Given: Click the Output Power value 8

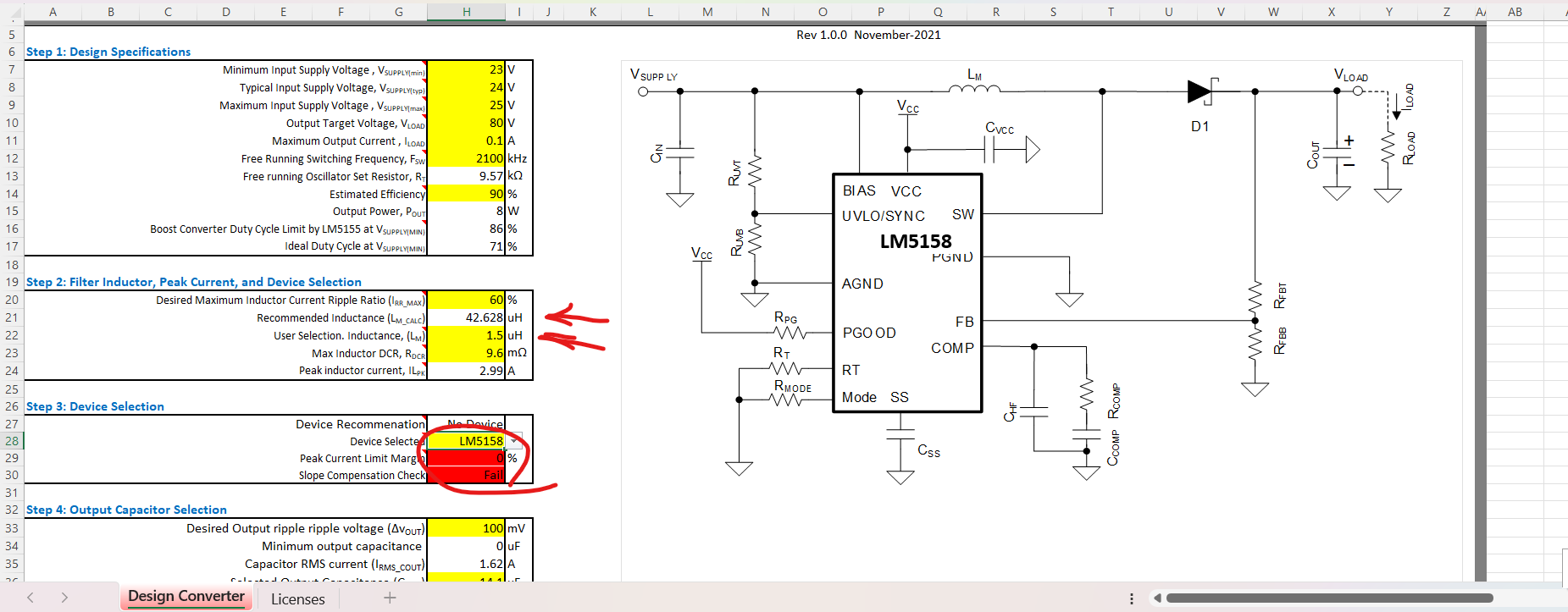Looking at the screenshot, I should 466,211.
